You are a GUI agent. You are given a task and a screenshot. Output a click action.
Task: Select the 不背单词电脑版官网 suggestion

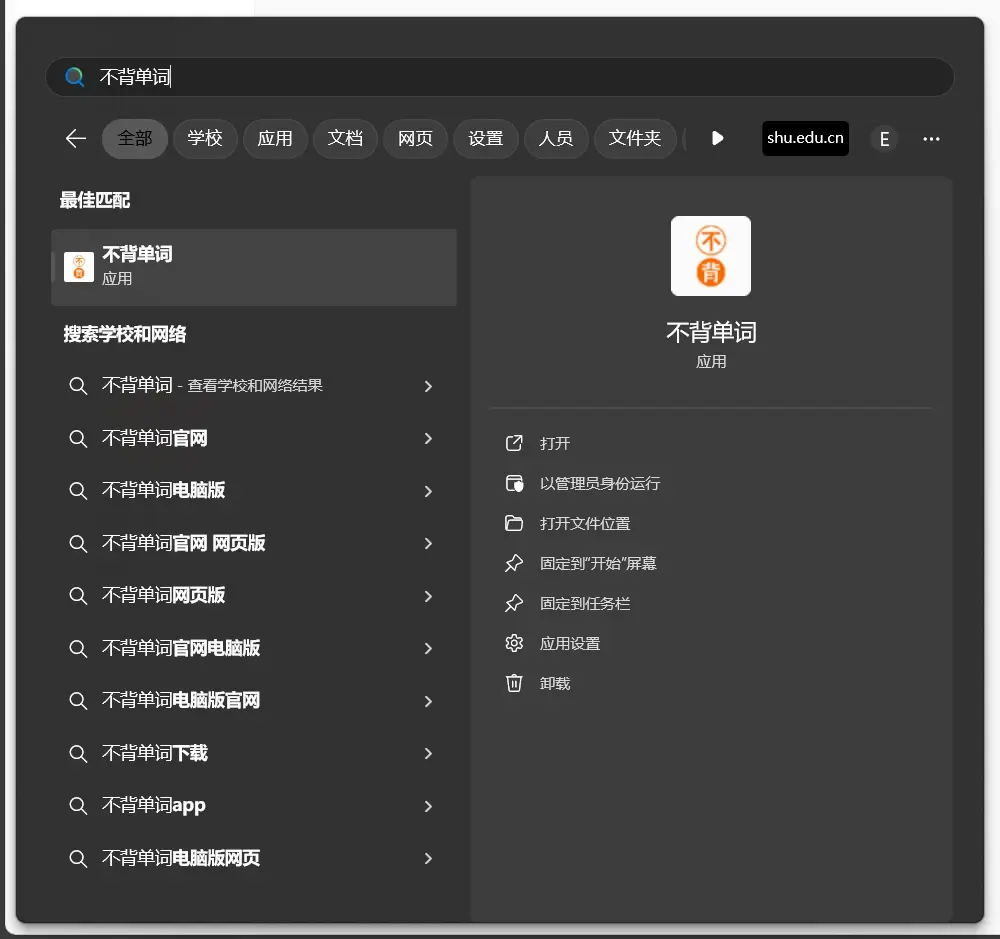click(253, 700)
